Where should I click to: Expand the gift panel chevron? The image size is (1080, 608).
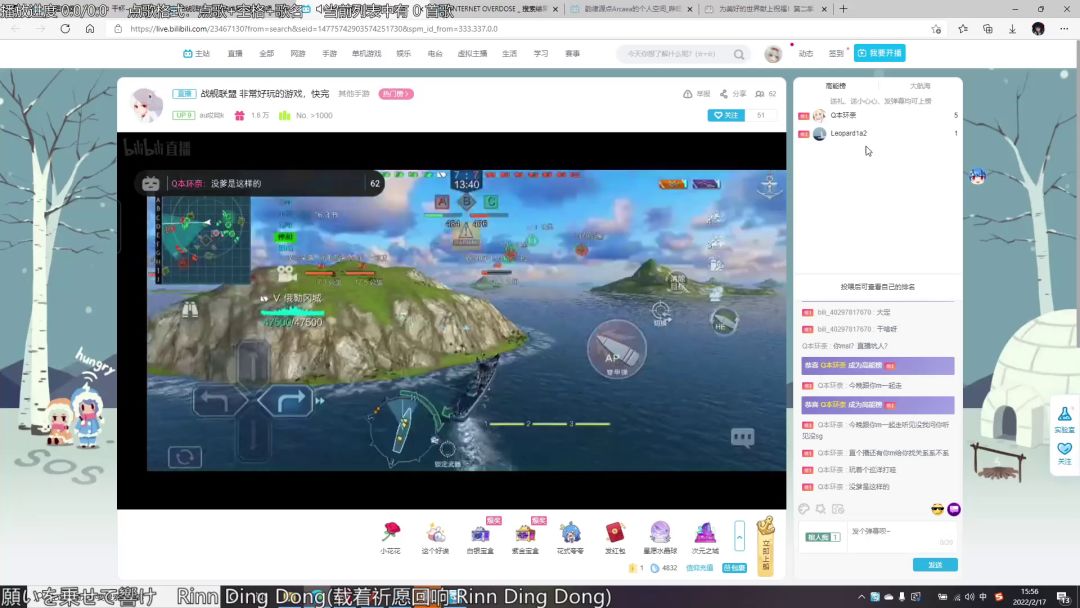point(739,536)
